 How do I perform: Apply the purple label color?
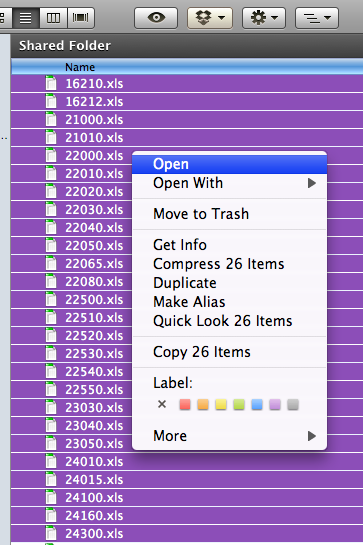point(275,404)
